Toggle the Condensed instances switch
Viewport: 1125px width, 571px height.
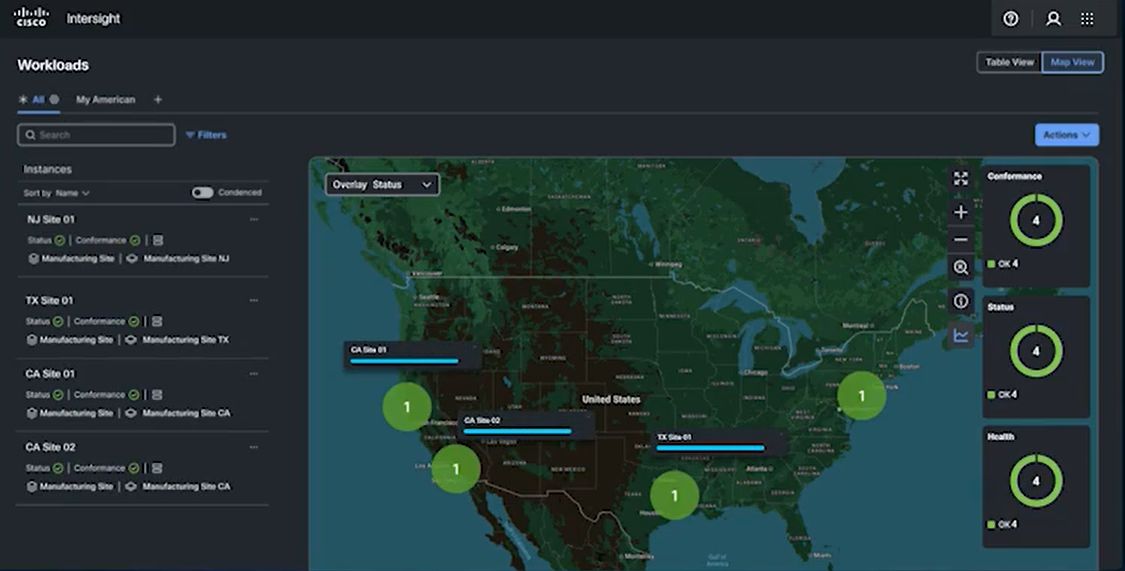point(203,193)
